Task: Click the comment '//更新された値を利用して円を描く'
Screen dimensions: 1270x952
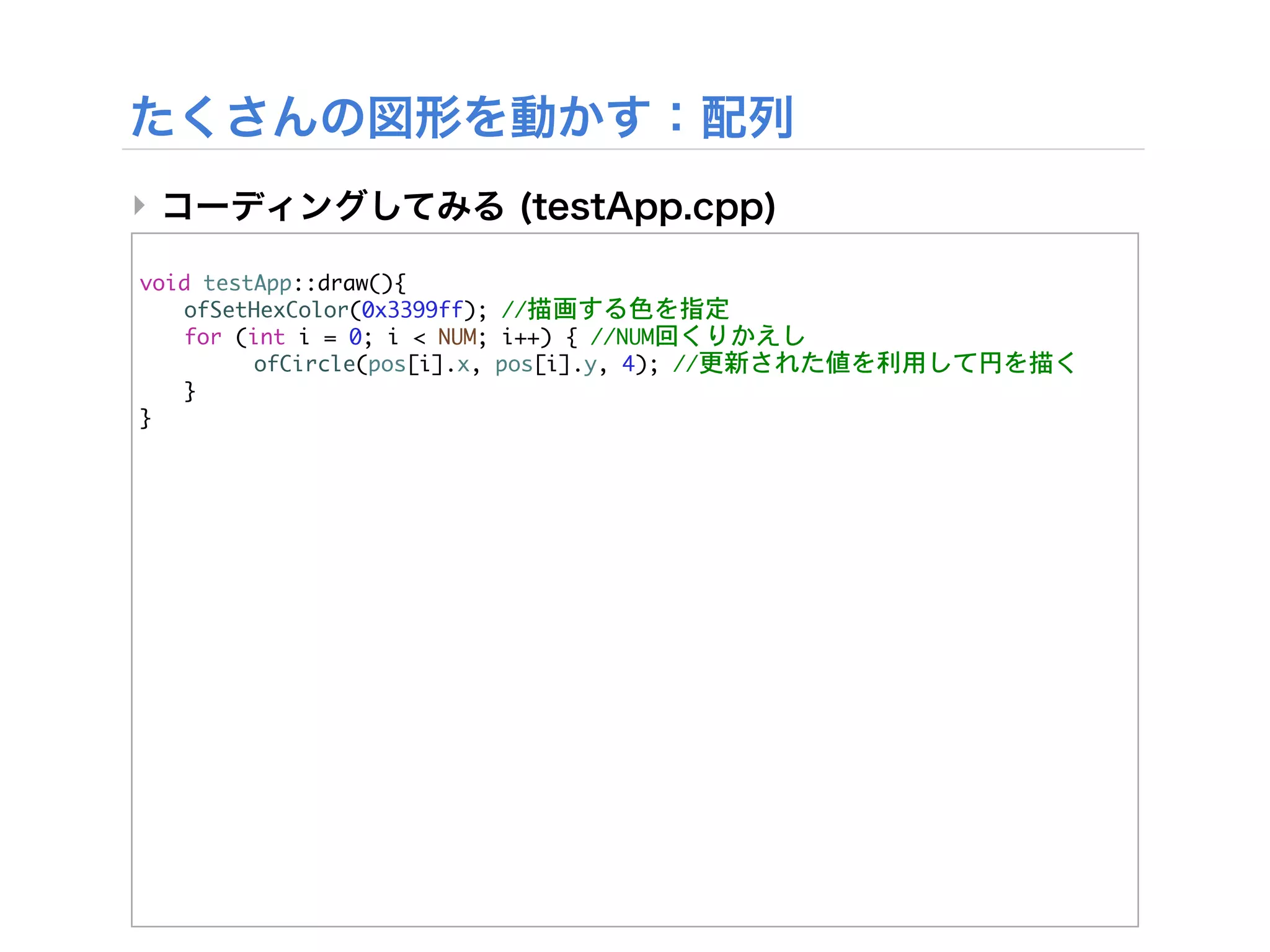Action: (x=874, y=363)
